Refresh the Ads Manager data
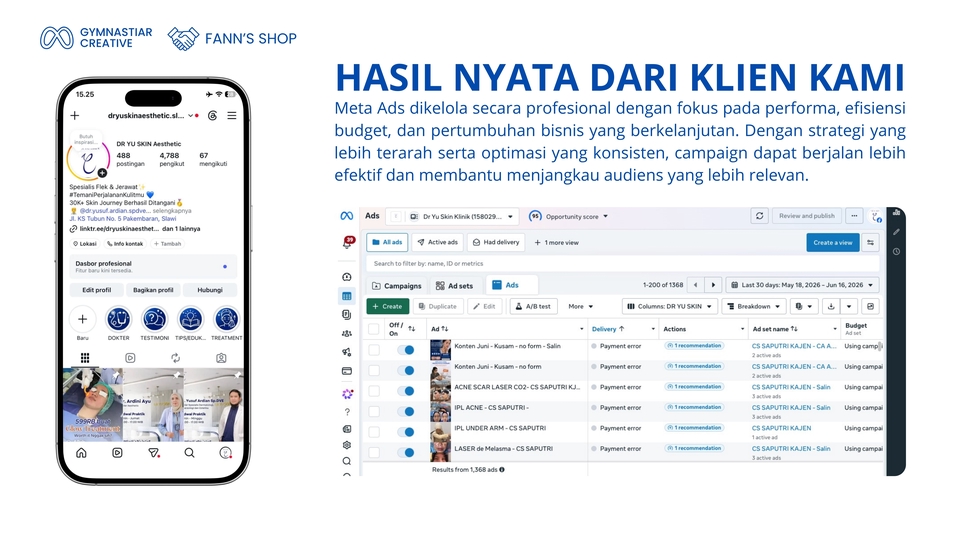Viewport: 960px width, 540px height. click(x=759, y=216)
